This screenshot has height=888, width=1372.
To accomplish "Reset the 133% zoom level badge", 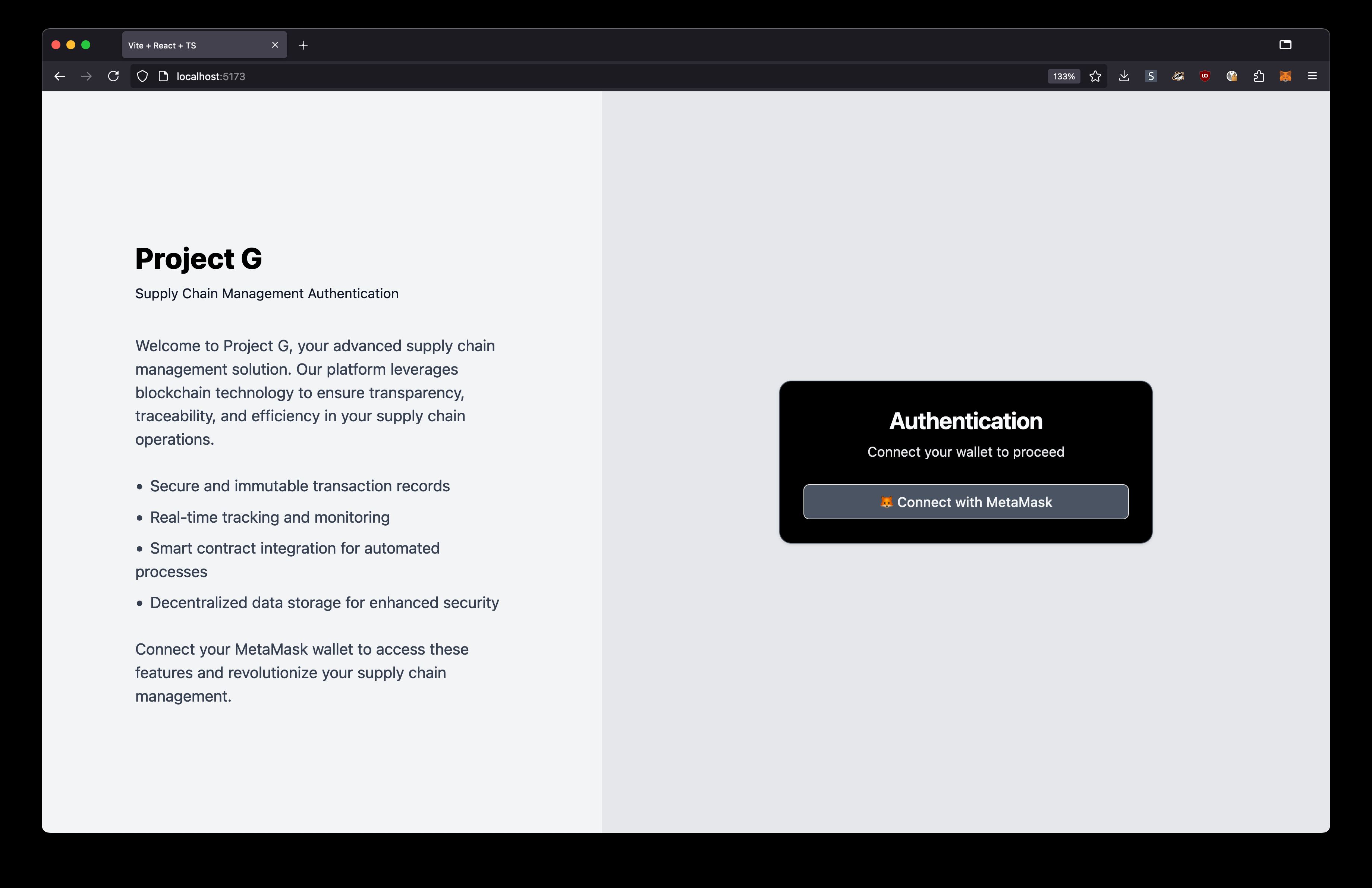I will tap(1064, 77).
